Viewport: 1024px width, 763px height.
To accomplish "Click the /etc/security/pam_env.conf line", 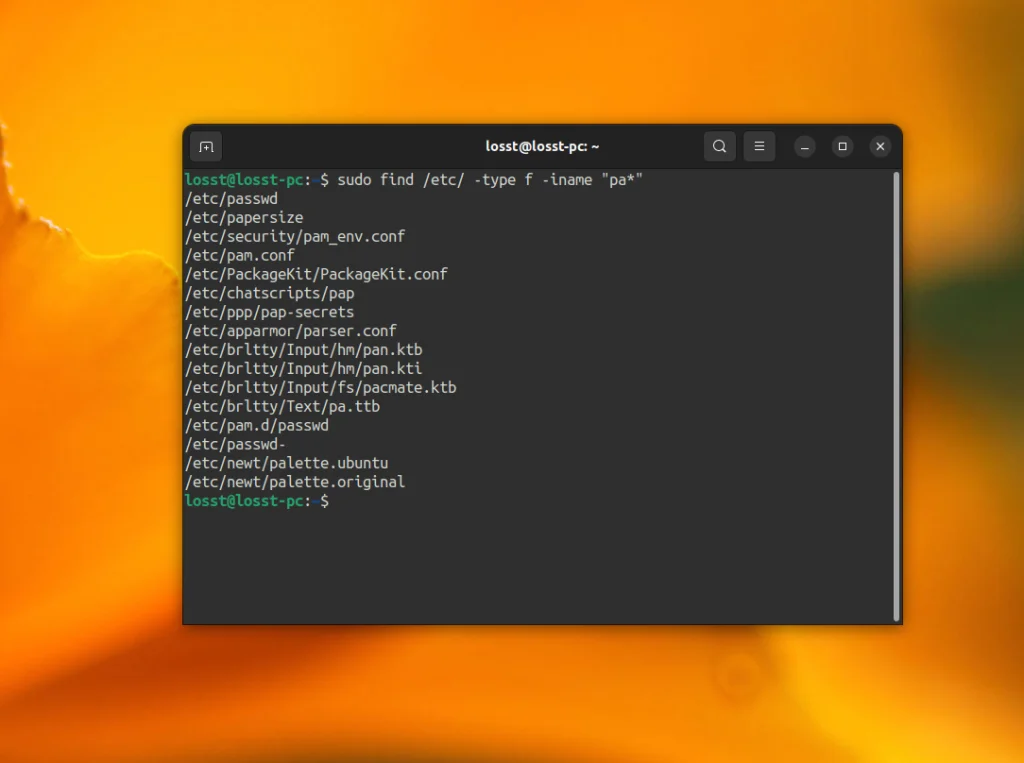I will 295,236.
